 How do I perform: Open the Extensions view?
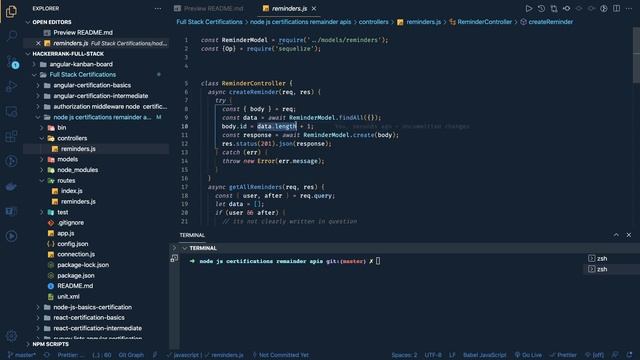point(11,136)
